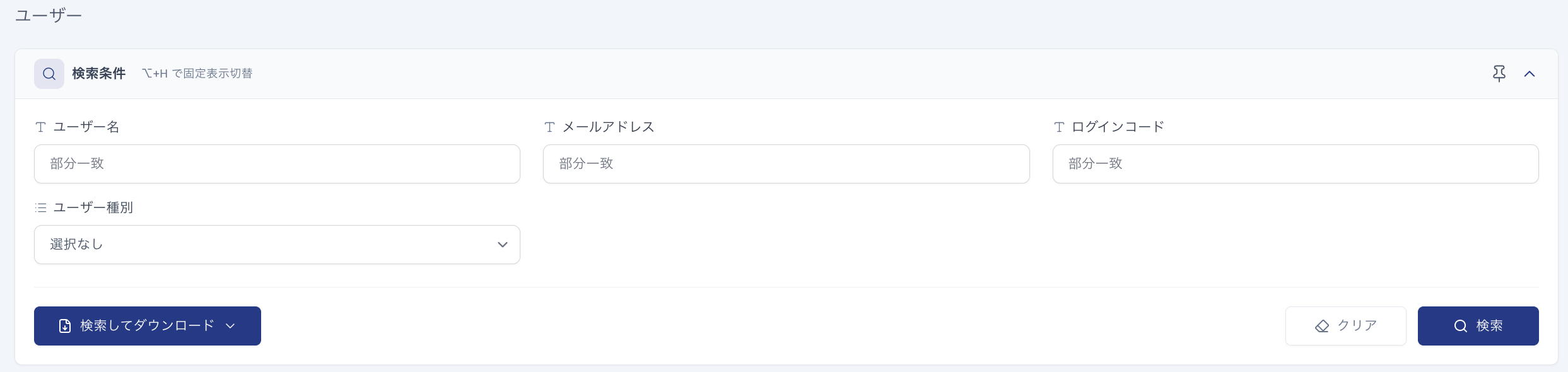Click the text icon next to ログインコード
The height and width of the screenshot is (372, 1568).
coord(1059,127)
